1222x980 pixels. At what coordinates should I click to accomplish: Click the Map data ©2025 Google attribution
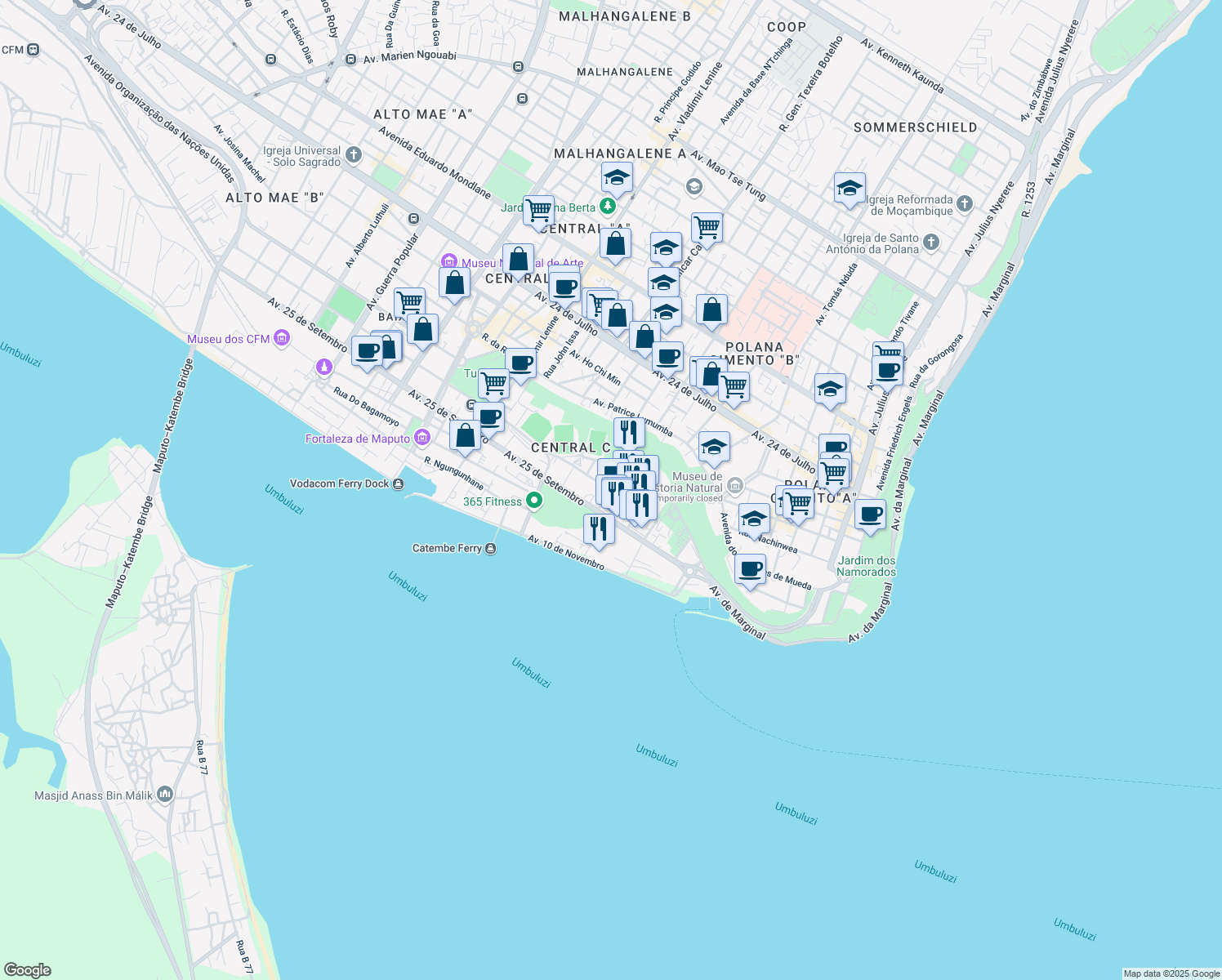point(1171,973)
